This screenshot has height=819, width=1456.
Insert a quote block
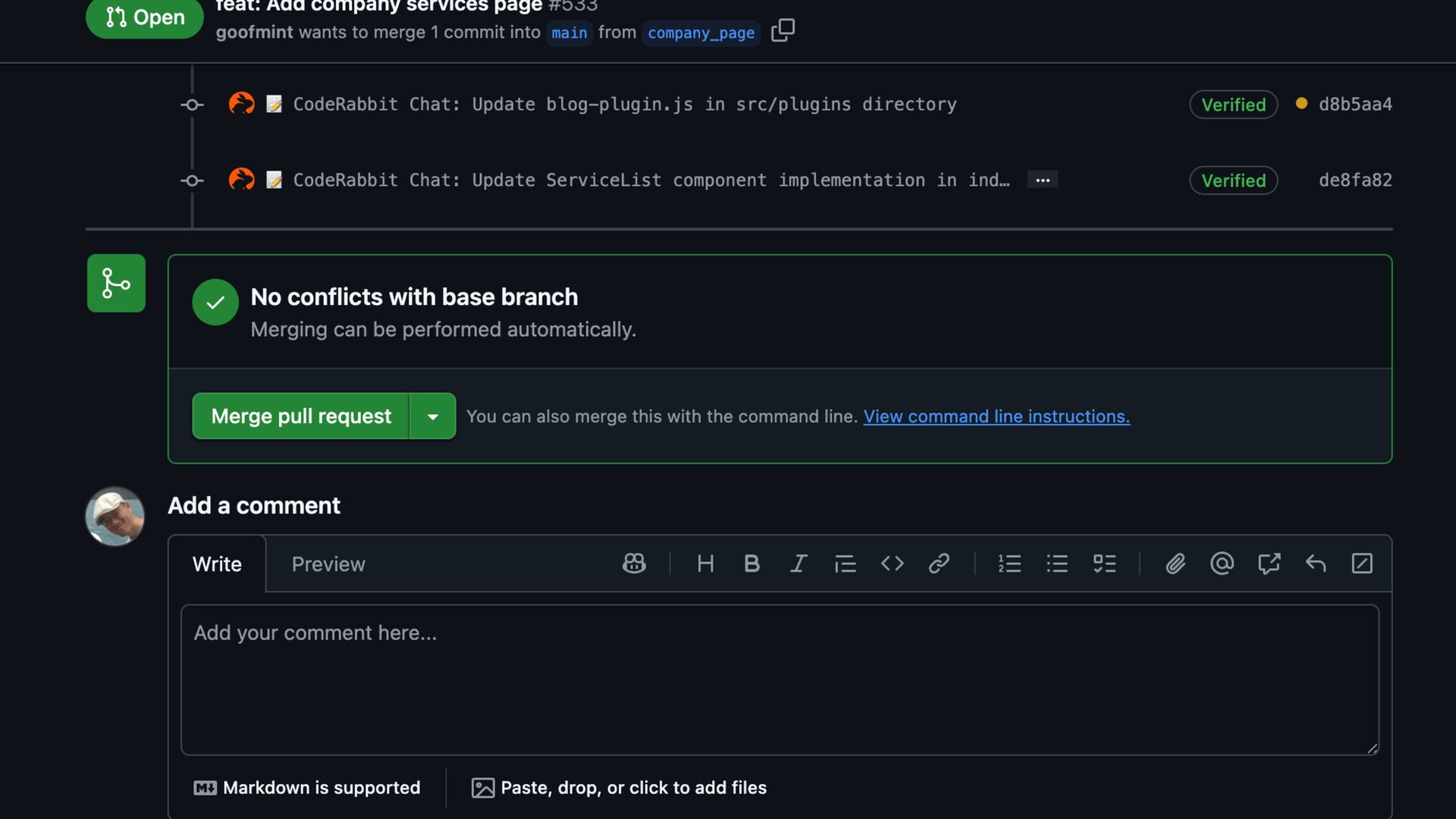[845, 563]
